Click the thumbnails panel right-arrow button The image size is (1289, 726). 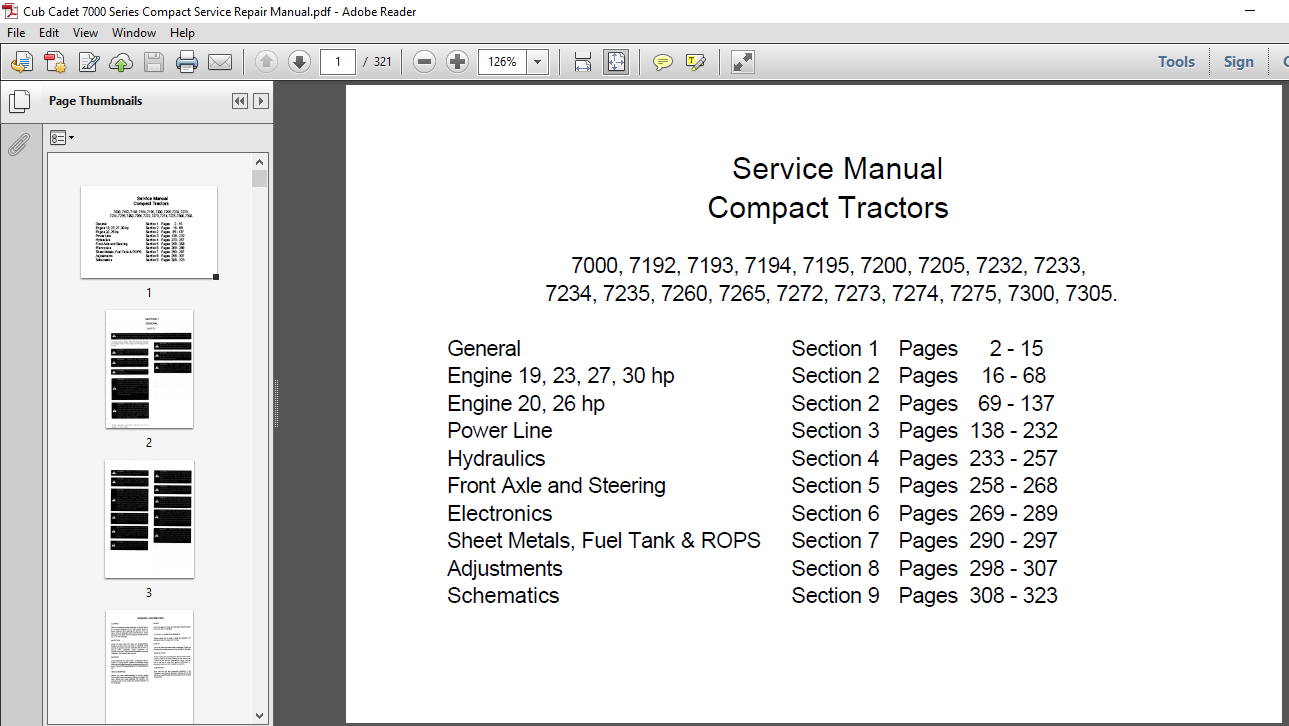[x=260, y=101]
